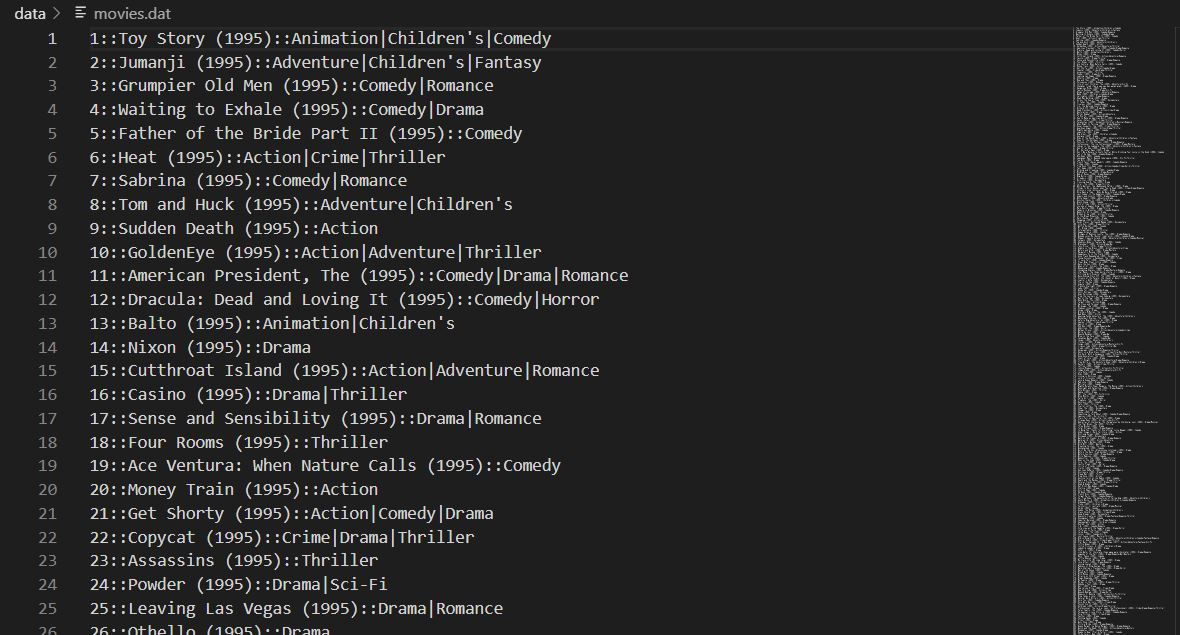Click the 'Casino (1995)' line
Screen dimensions: 1180x635
248,394
